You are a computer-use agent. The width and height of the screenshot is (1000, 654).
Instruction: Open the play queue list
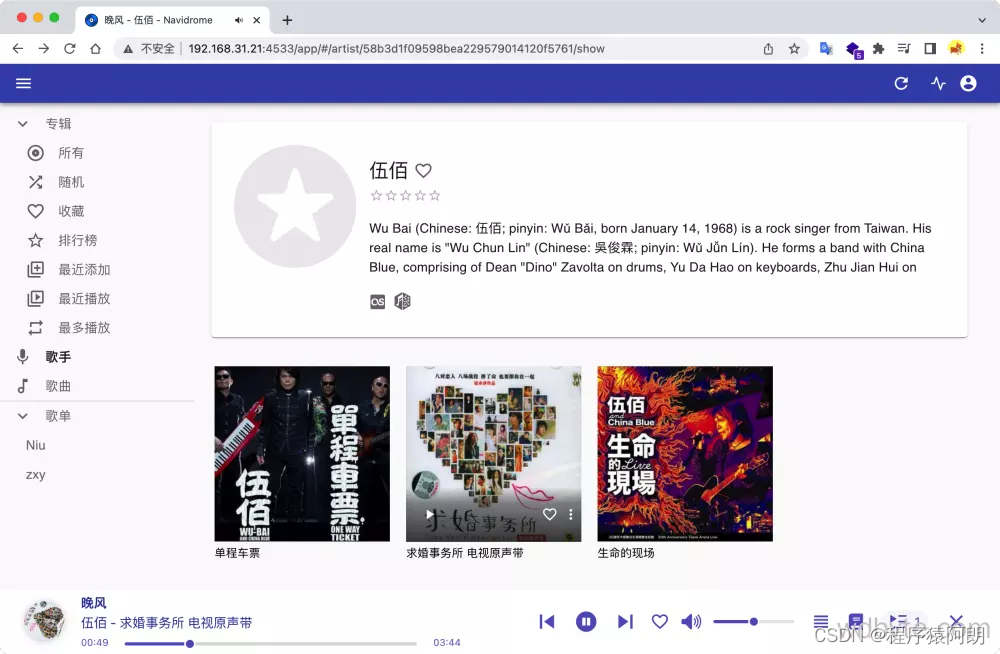click(905, 621)
